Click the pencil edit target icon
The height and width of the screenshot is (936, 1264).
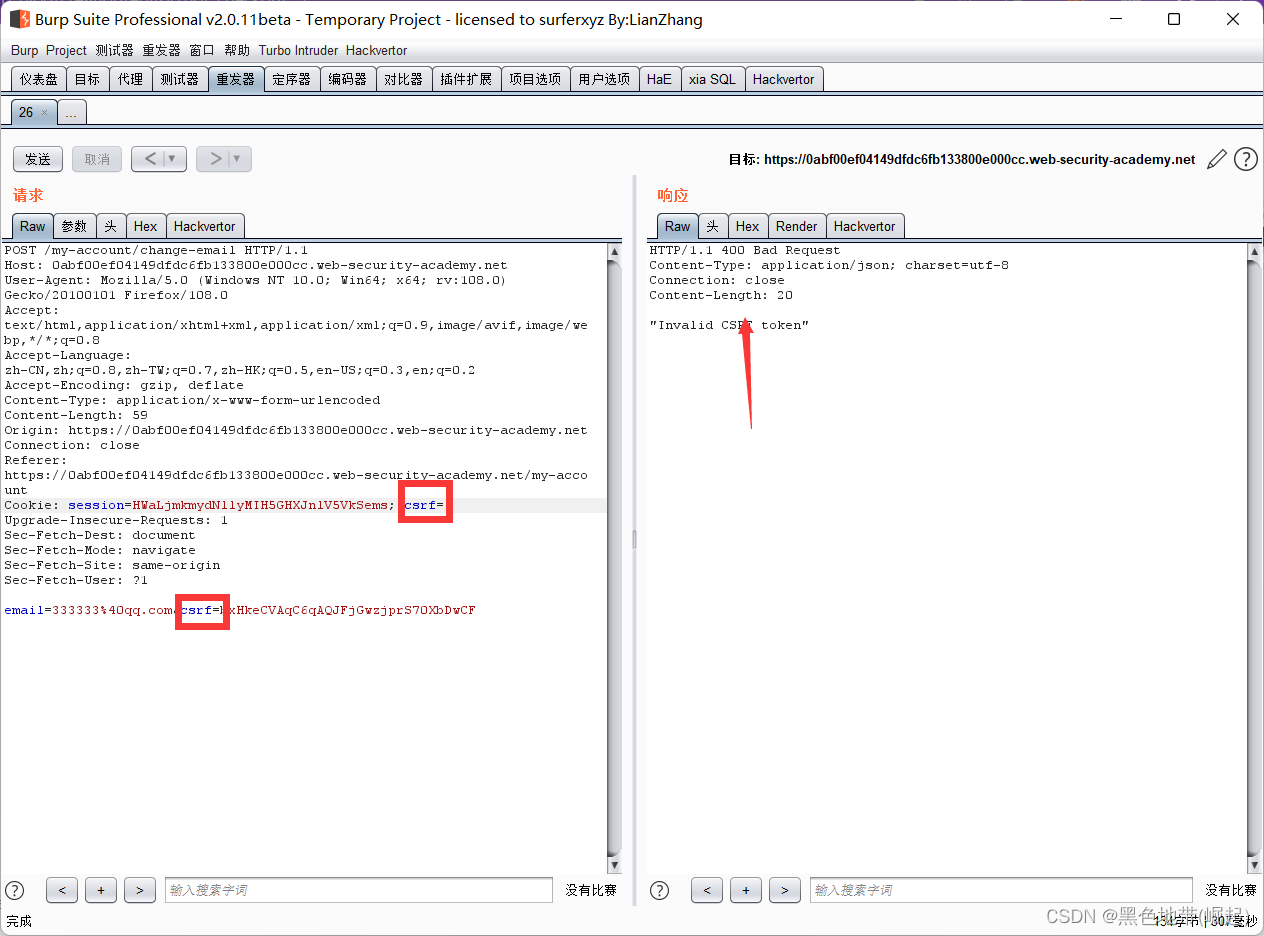(x=1217, y=159)
